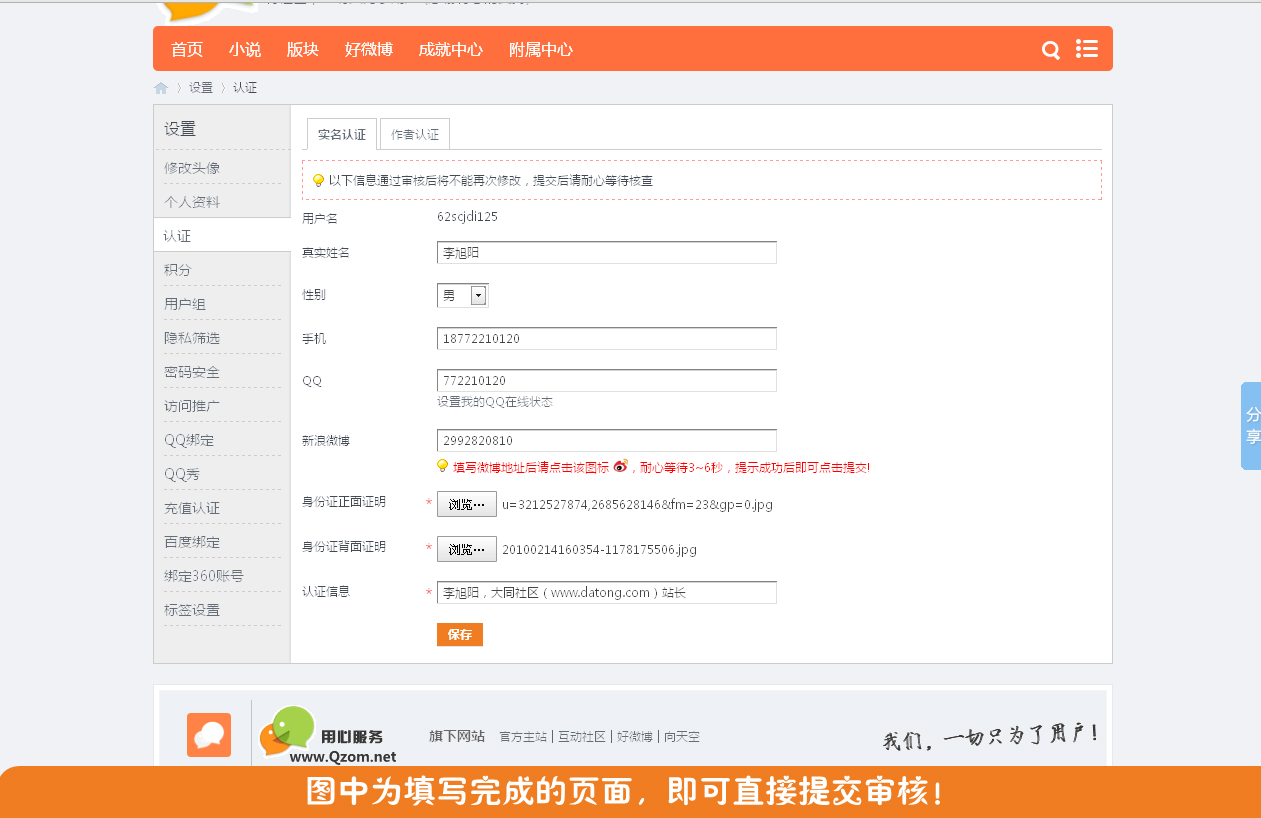Open 好微博 link in footer
Screen dimensions: 1261x818
[634, 736]
